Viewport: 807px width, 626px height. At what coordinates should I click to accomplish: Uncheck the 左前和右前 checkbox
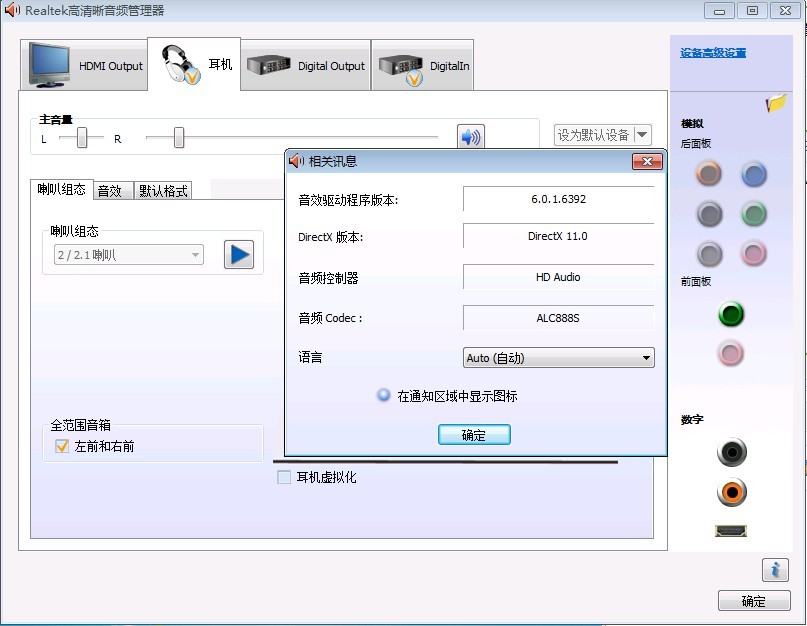[x=62, y=446]
